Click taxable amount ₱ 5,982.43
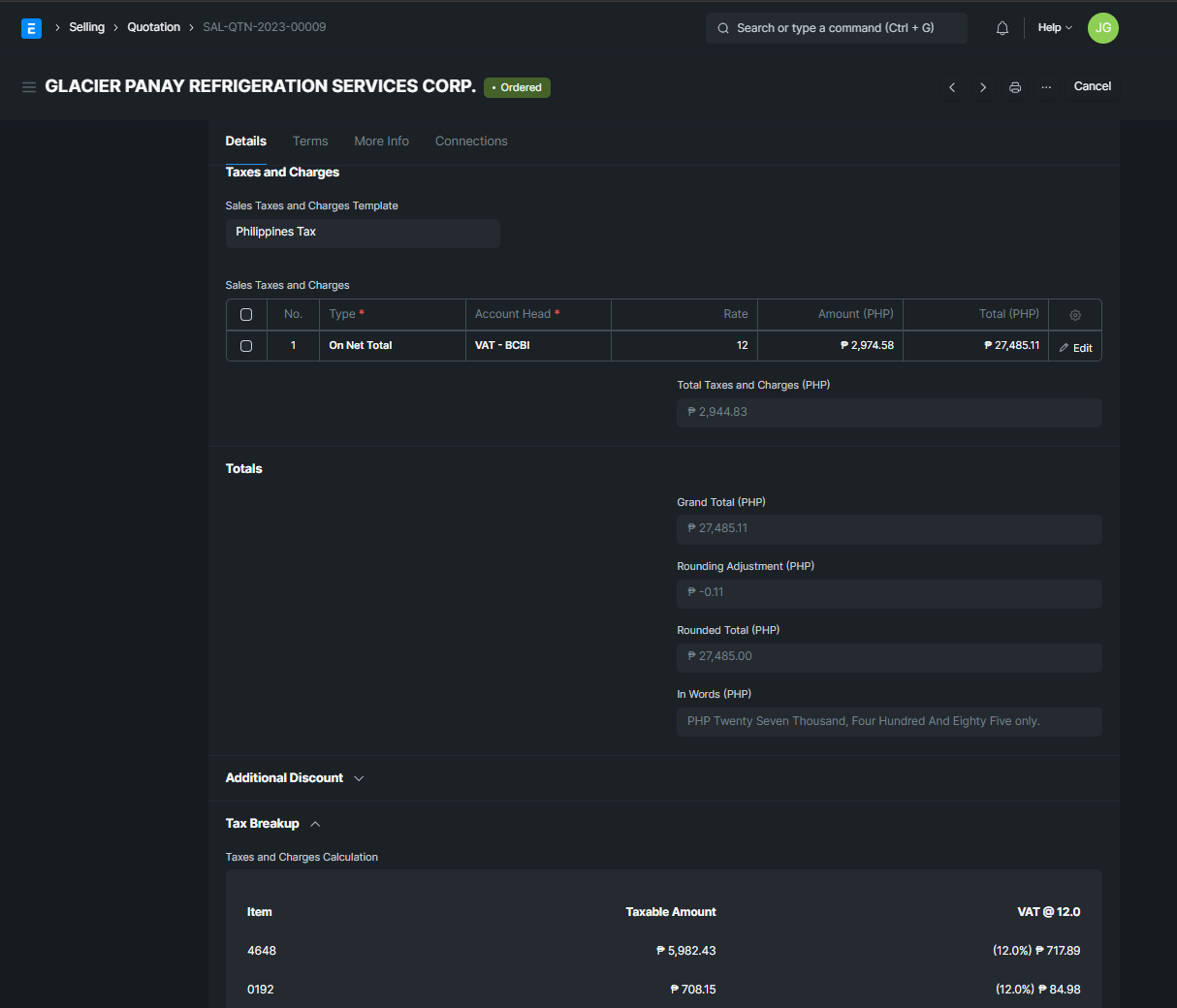Viewport: 1177px width, 1008px height. [x=686, y=951]
